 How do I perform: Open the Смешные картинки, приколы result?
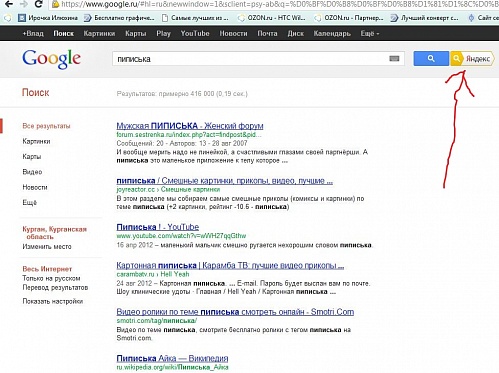pyautogui.click(x=225, y=181)
